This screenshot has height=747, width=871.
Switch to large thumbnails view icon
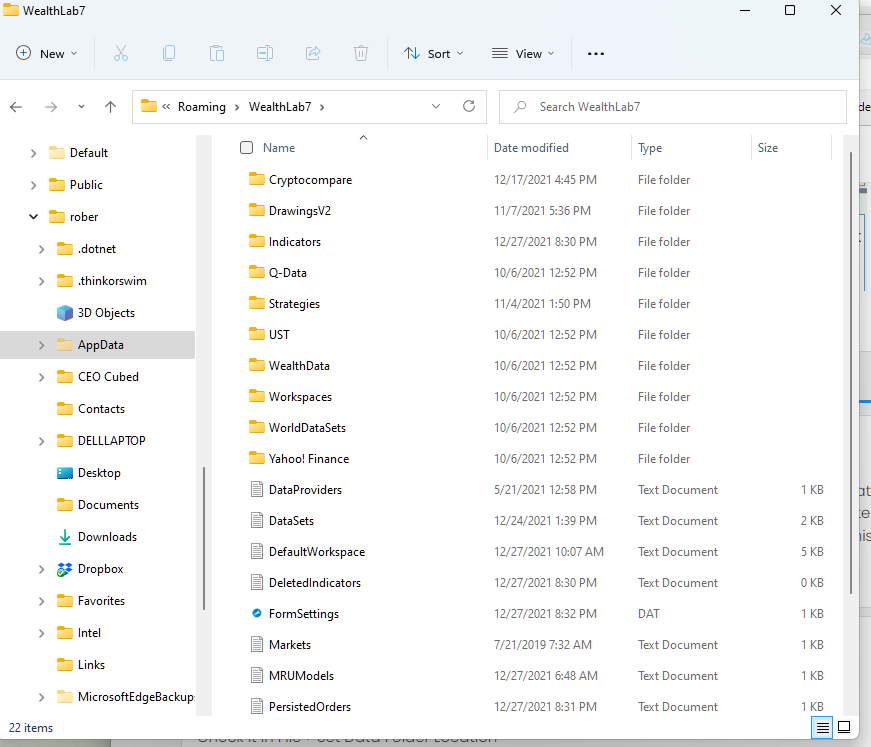pyautogui.click(x=844, y=728)
